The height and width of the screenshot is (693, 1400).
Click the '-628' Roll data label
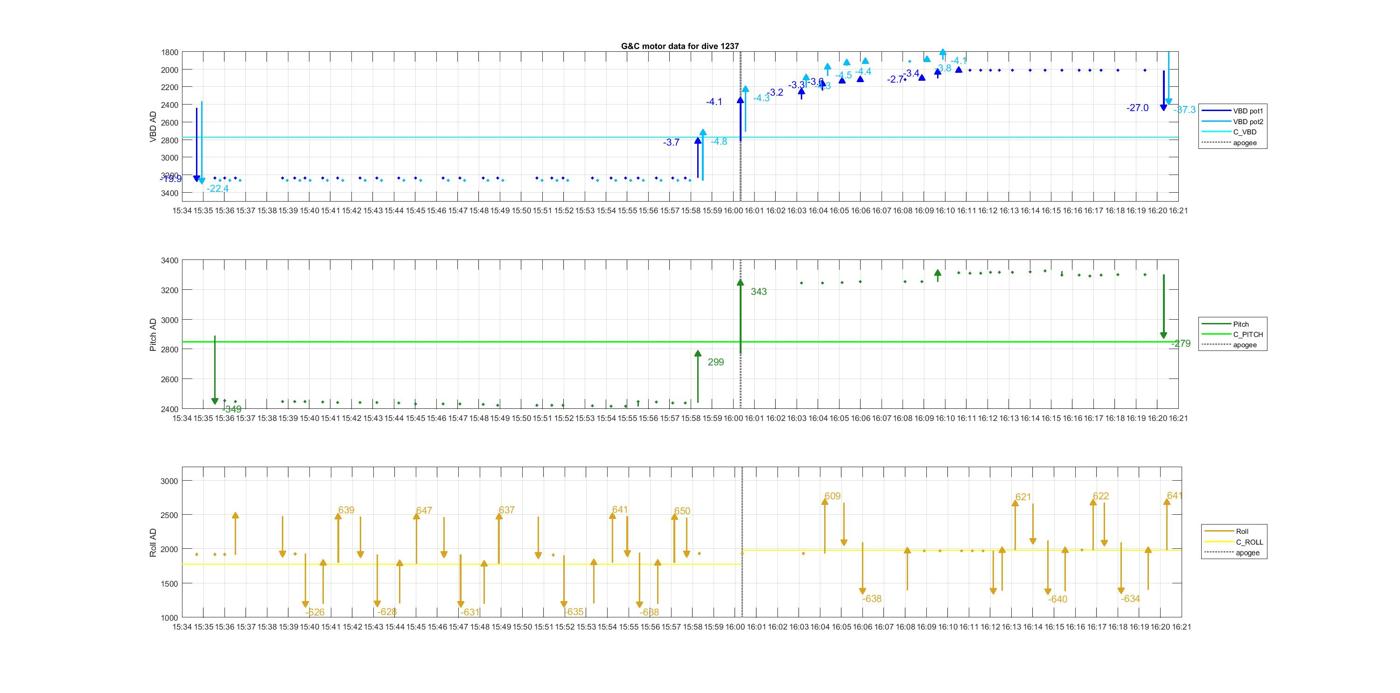click(x=387, y=612)
